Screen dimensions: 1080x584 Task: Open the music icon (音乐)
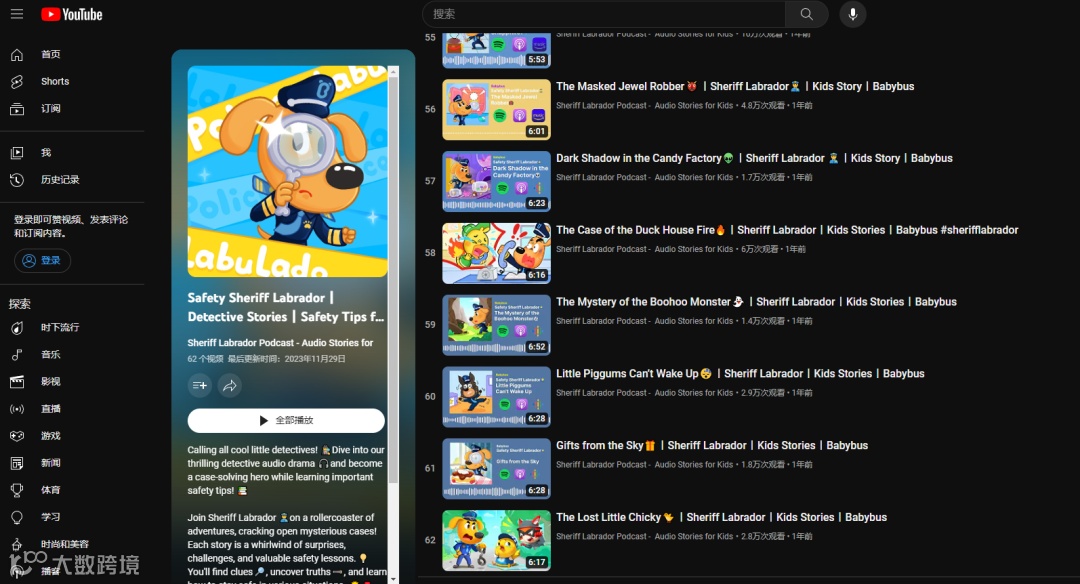pos(17,355)
